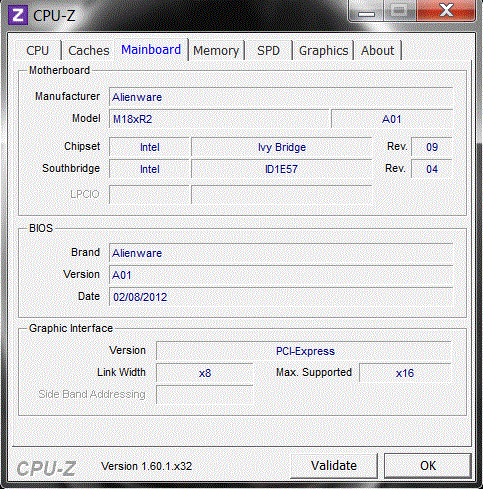Screen dimensions: 483x489
Task: Close the CPU-Z window
Action: pyautogui.click(x=446, y=11)
